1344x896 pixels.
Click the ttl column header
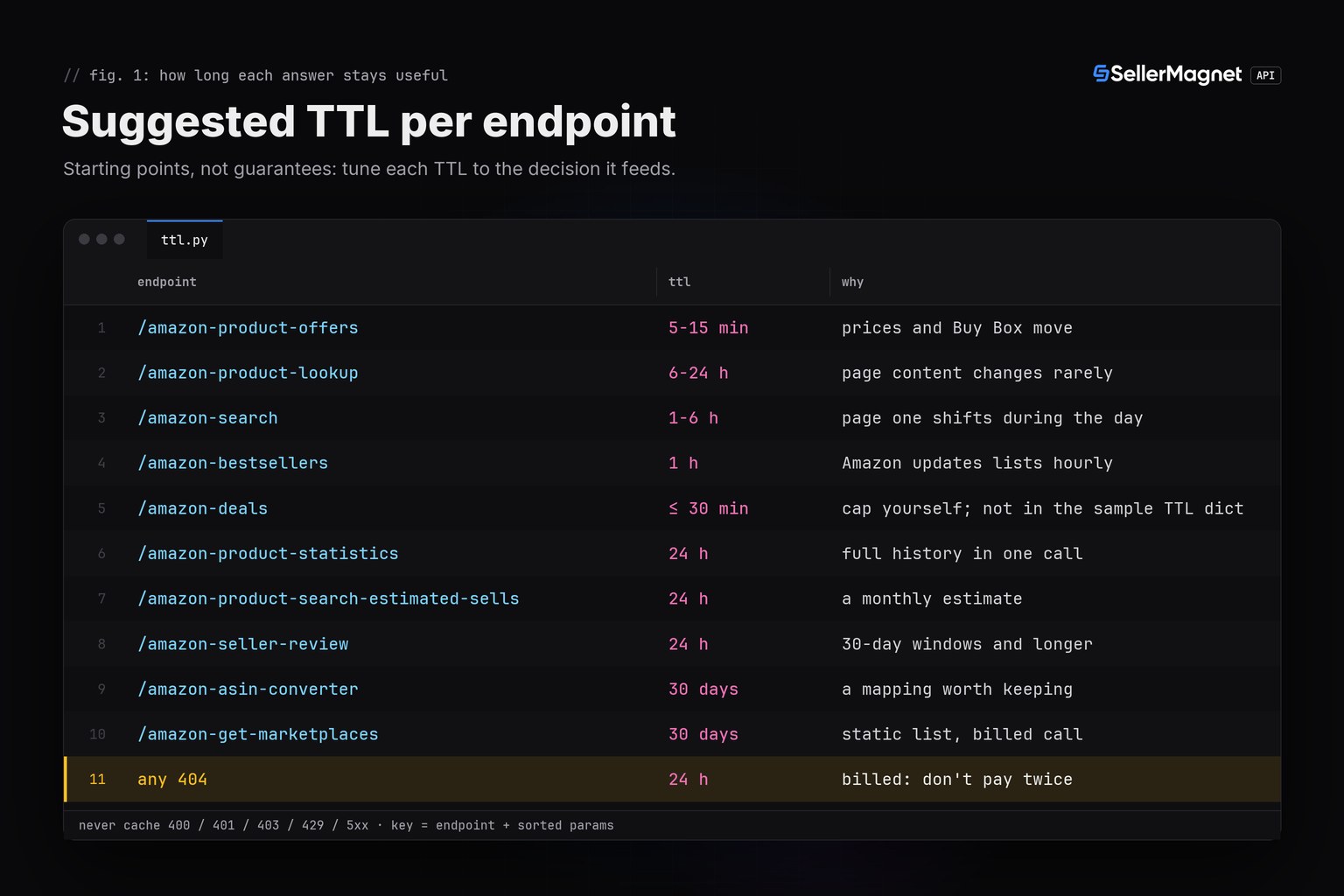679,282
